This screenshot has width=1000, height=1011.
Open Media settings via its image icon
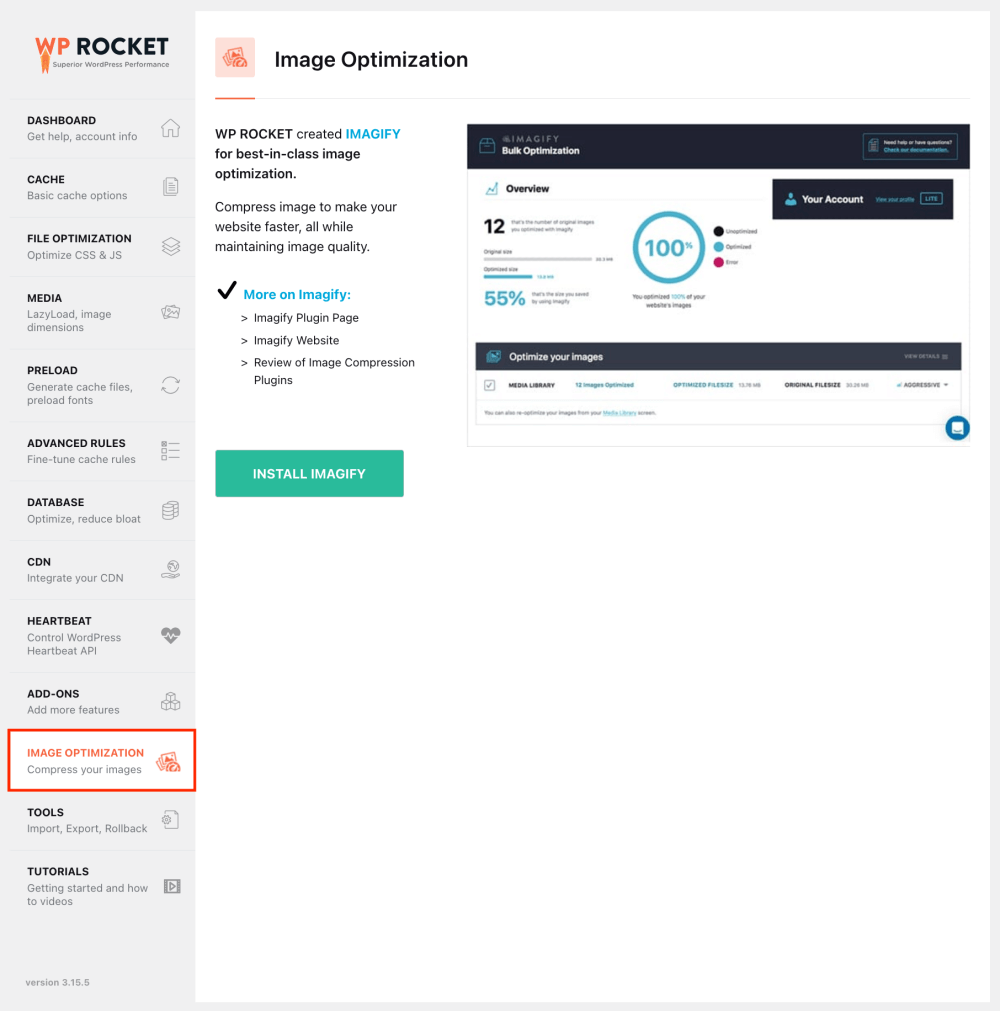pyautogui.click(x=171, y=310)
